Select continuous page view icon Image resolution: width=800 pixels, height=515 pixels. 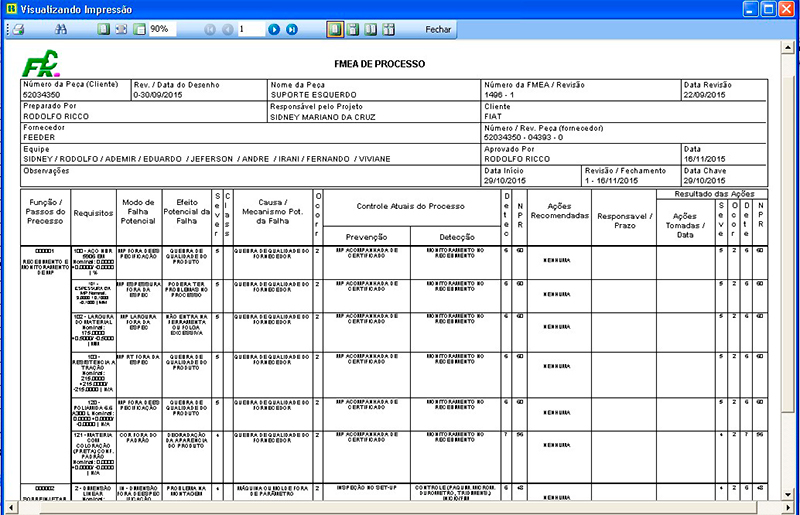pyautogui.click(x=353, y=30)
